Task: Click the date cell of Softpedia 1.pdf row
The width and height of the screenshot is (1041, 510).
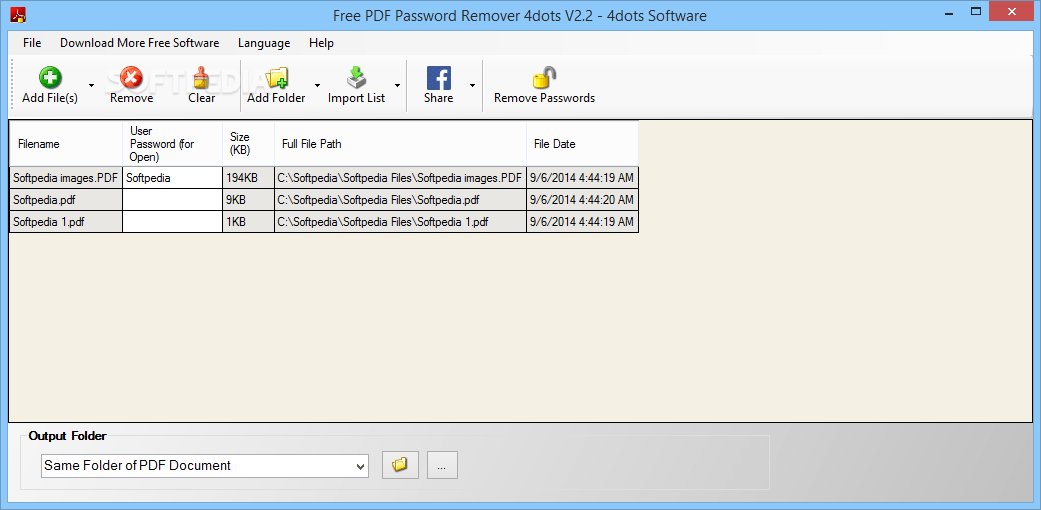Action: [x=582, y=222]
